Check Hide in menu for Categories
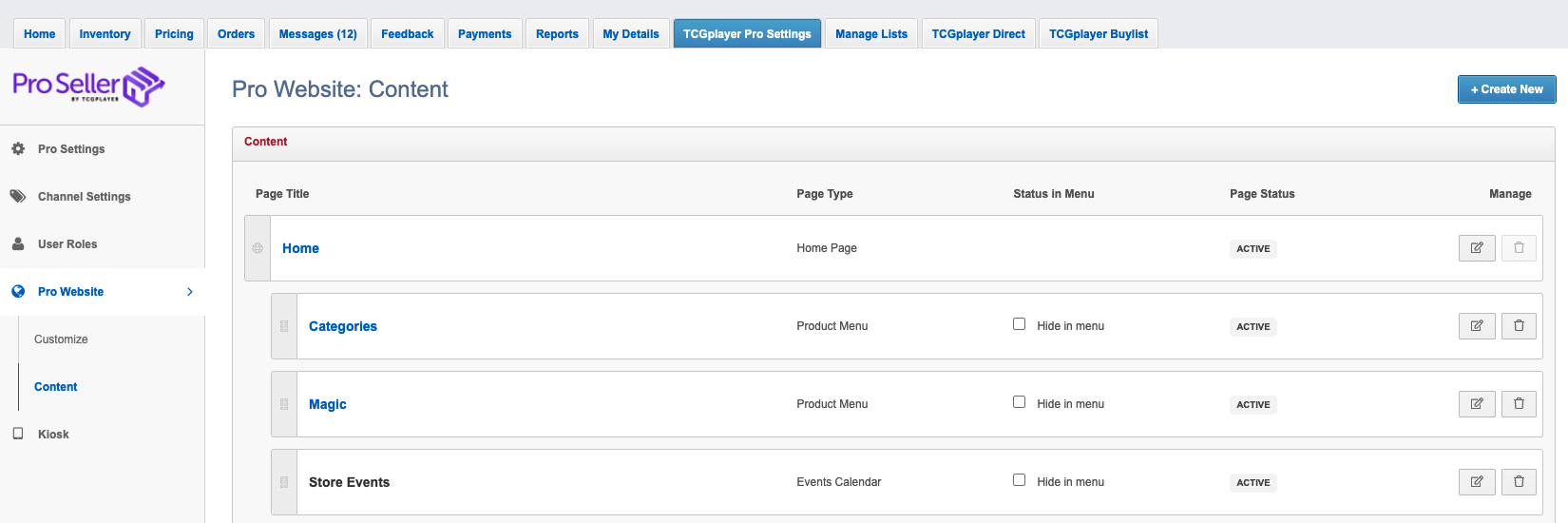 [x=1020, y=324]
